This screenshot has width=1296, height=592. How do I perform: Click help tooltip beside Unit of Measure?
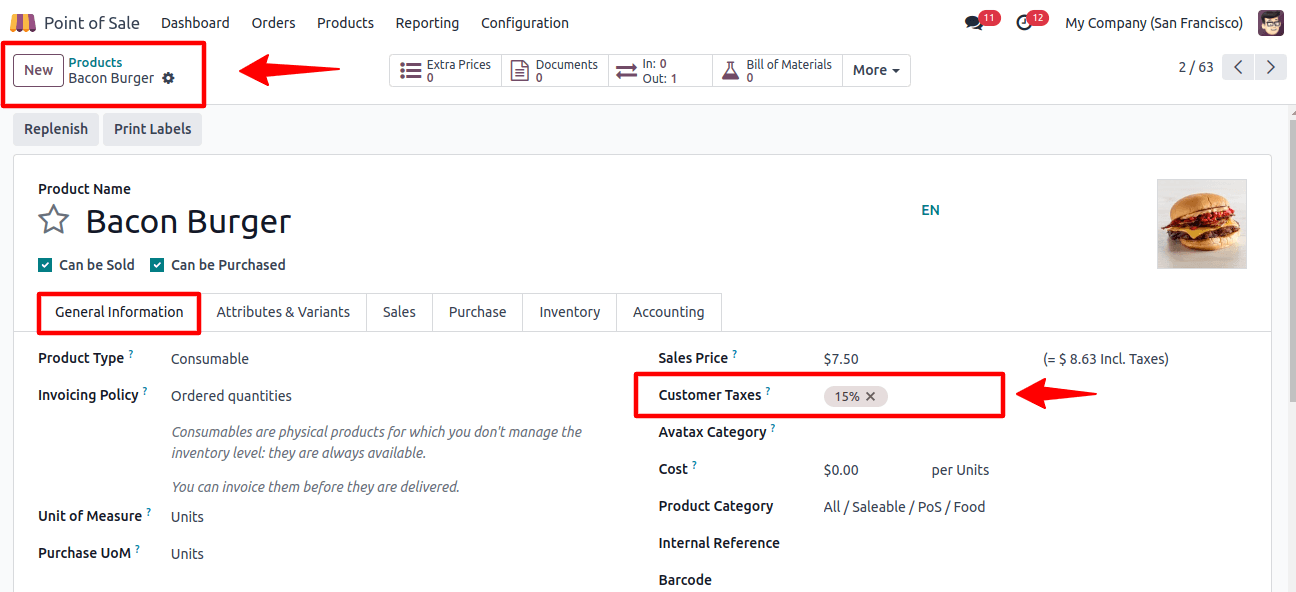(x=149, y=512)
